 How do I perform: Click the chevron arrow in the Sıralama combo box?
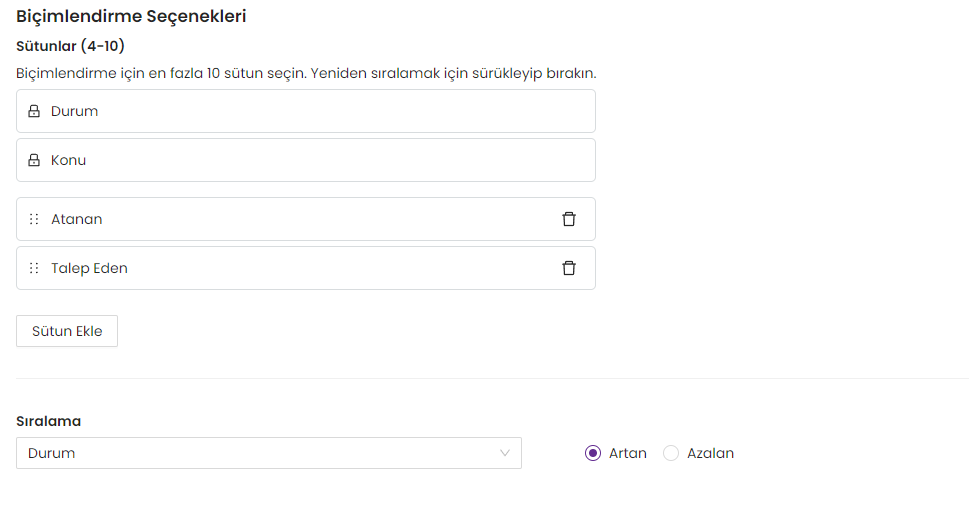[x=505, y=453]
